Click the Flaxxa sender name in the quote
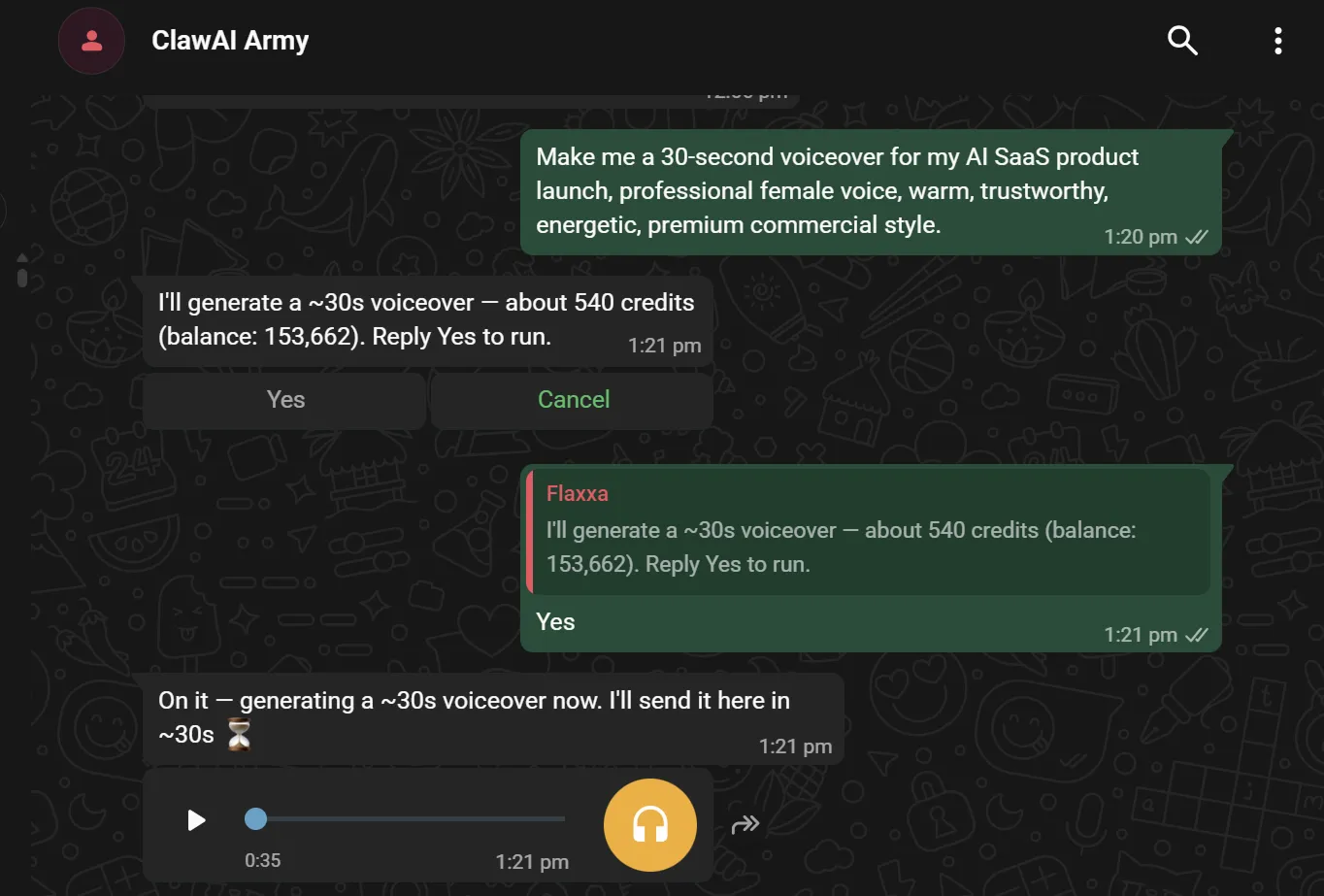Screen dimensions: 1324x896 (578, 493)
